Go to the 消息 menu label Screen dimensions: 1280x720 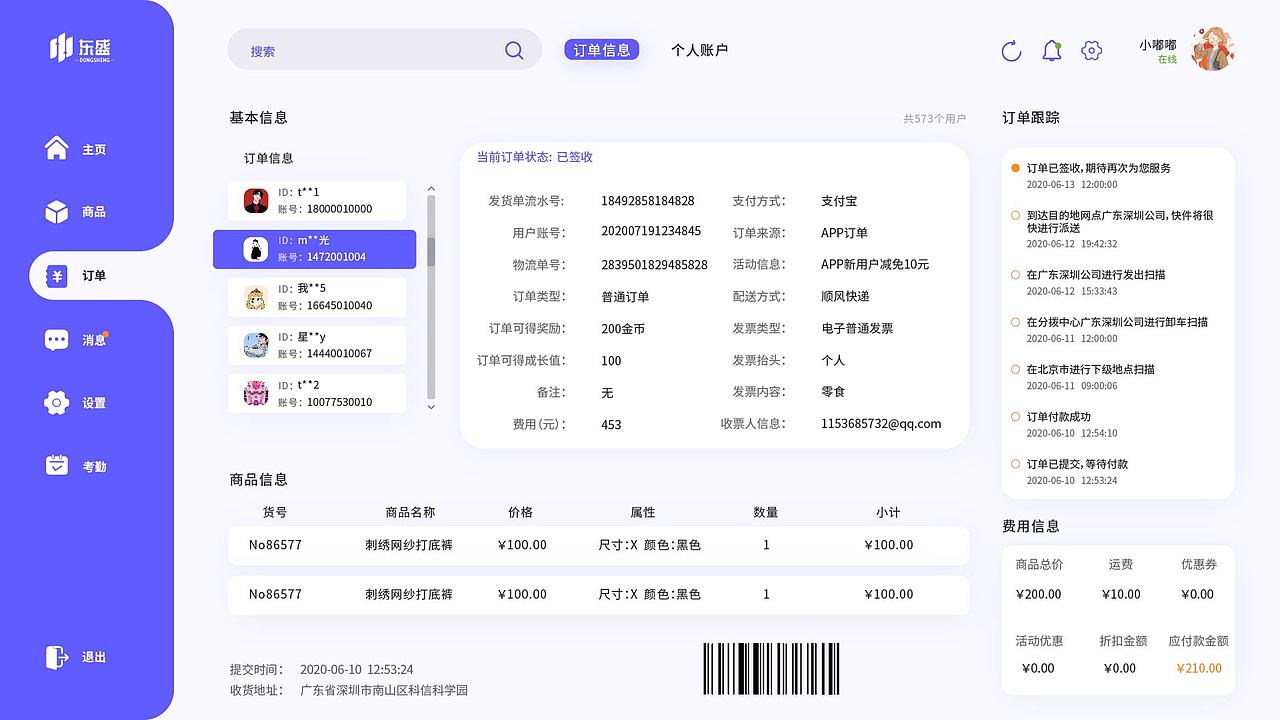tap(94, 340)
